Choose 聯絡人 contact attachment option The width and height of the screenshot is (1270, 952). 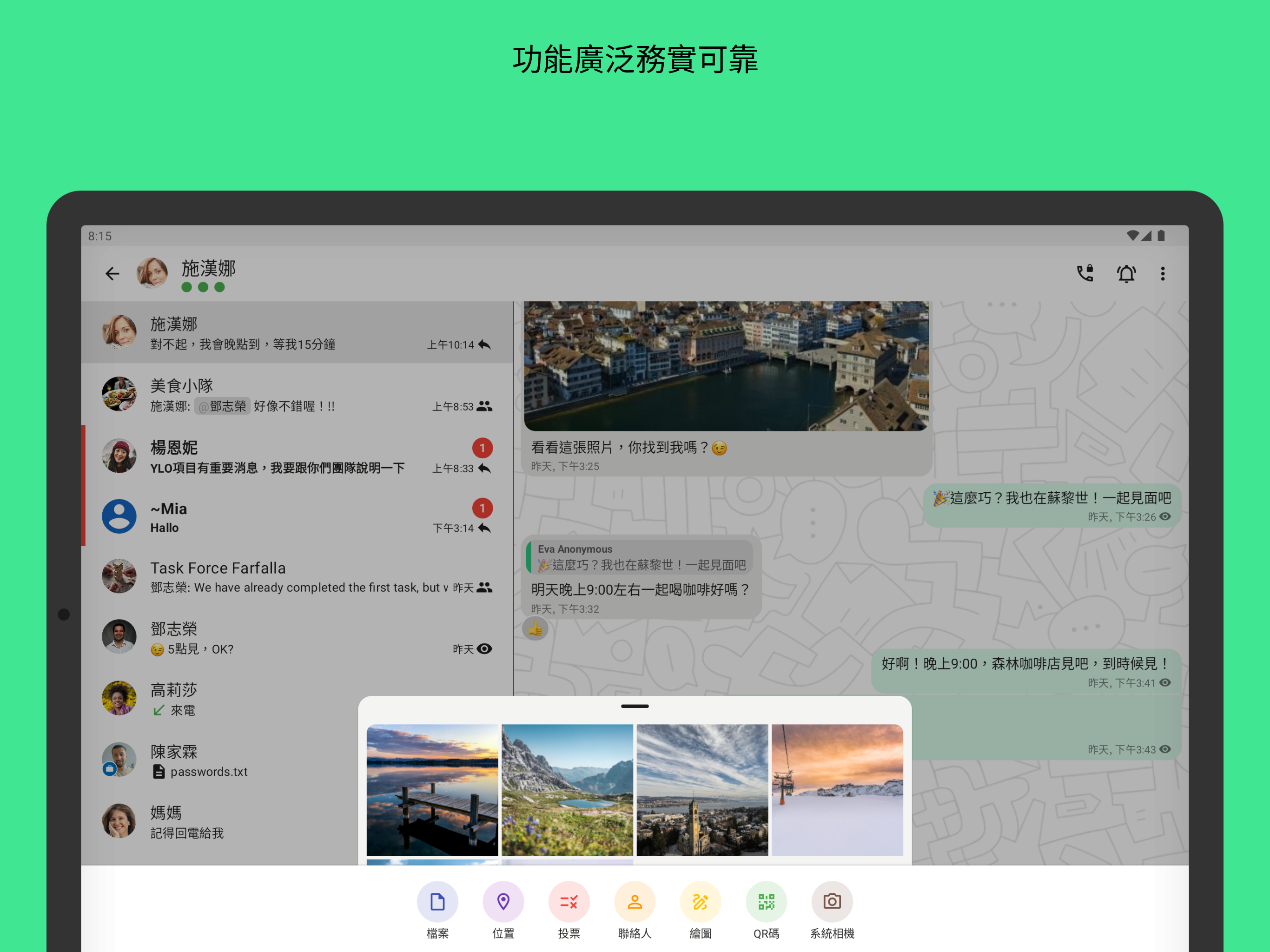click(x=635, y=910)
